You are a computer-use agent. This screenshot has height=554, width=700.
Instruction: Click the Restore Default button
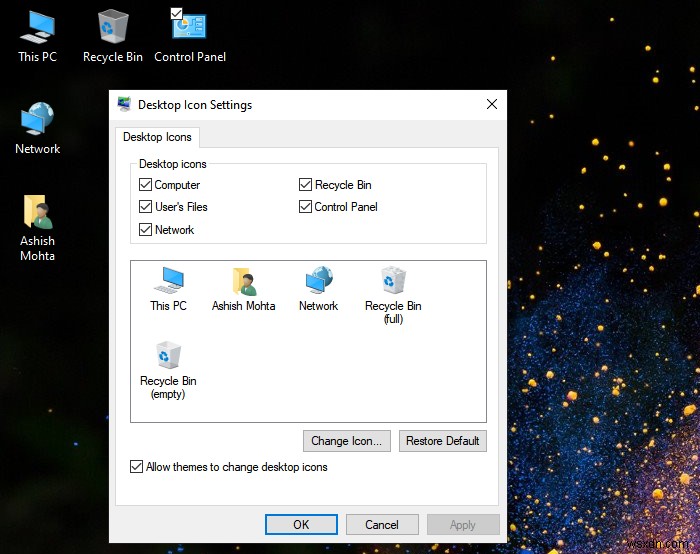coord(443,441)
